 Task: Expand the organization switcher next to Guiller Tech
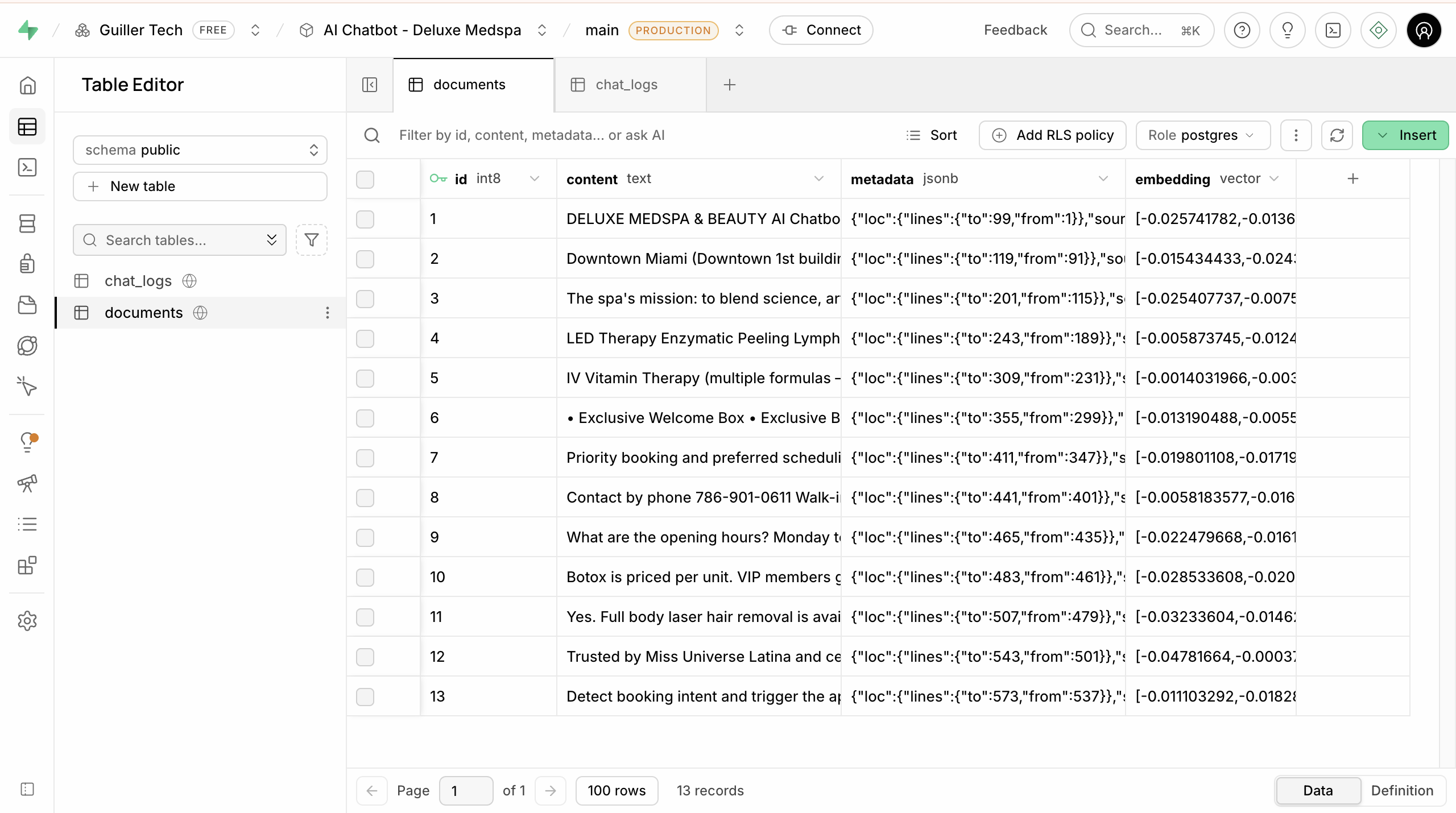click(255, 30)
